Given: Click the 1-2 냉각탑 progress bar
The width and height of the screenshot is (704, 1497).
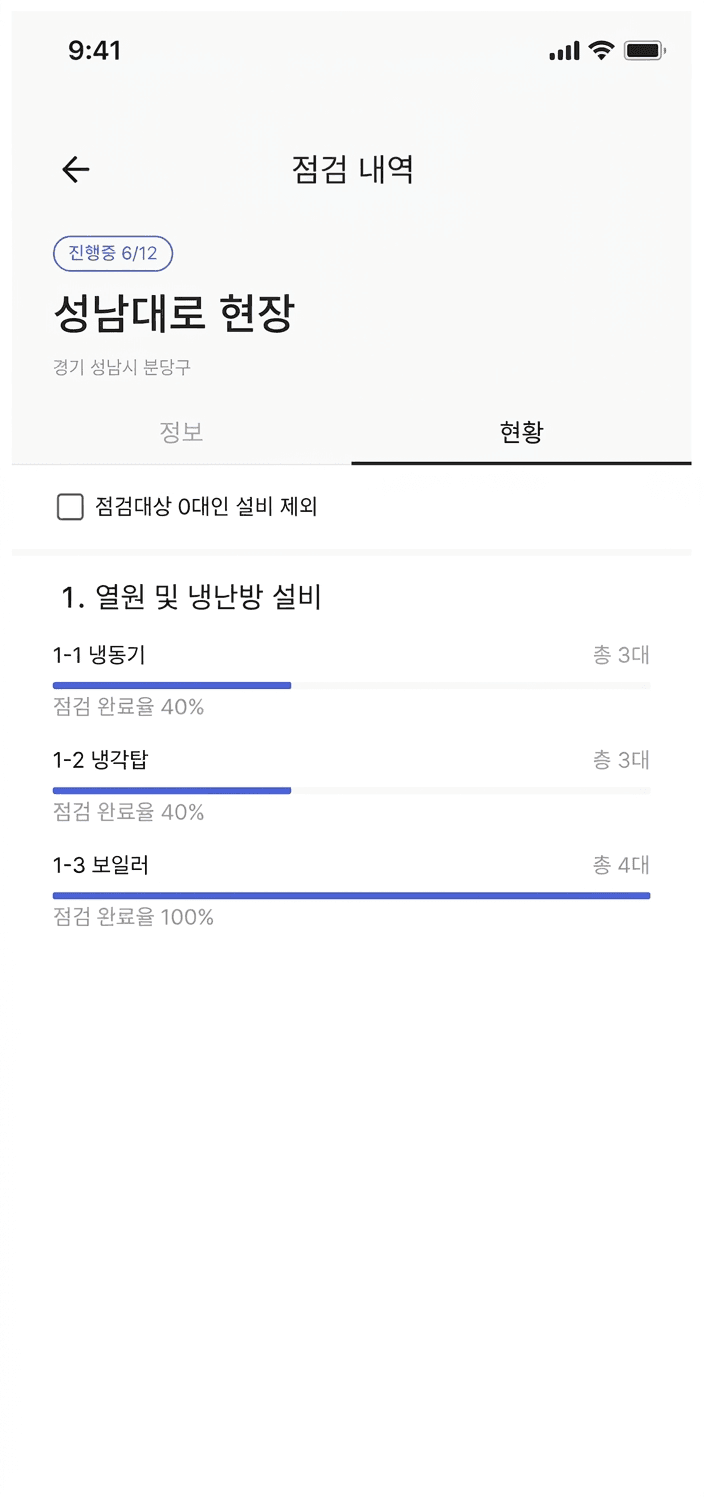Looking at the screenshot, I should click(351, 790).
